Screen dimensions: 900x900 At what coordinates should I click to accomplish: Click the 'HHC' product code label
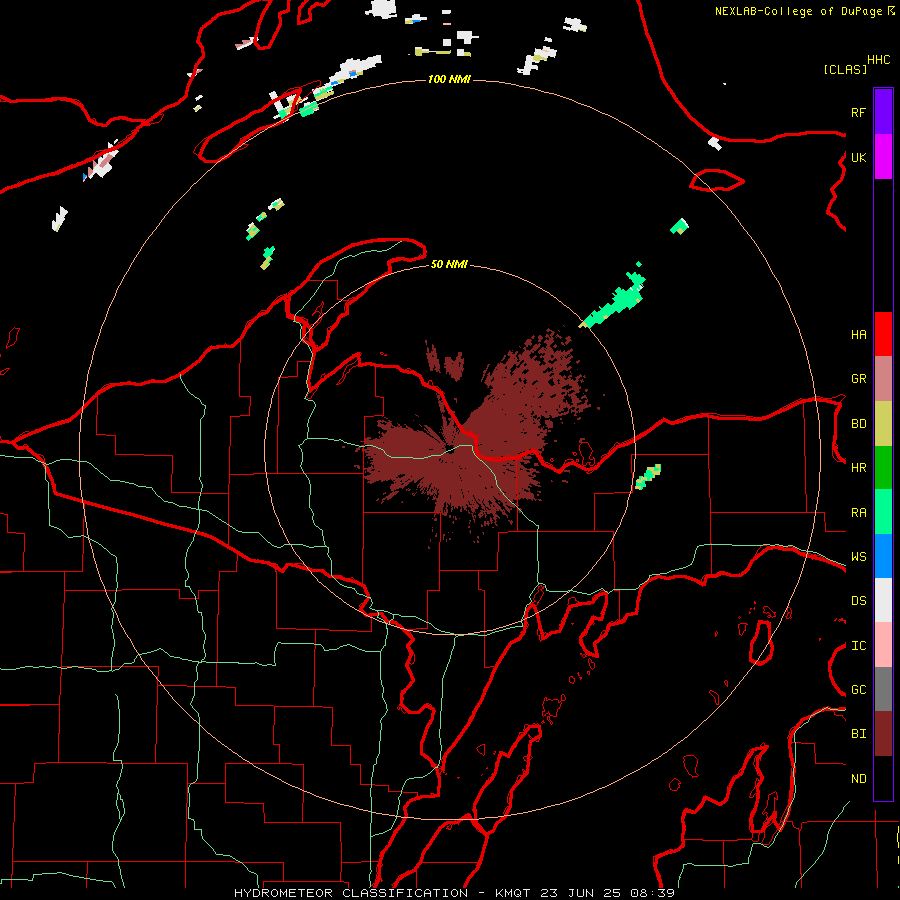878,60
